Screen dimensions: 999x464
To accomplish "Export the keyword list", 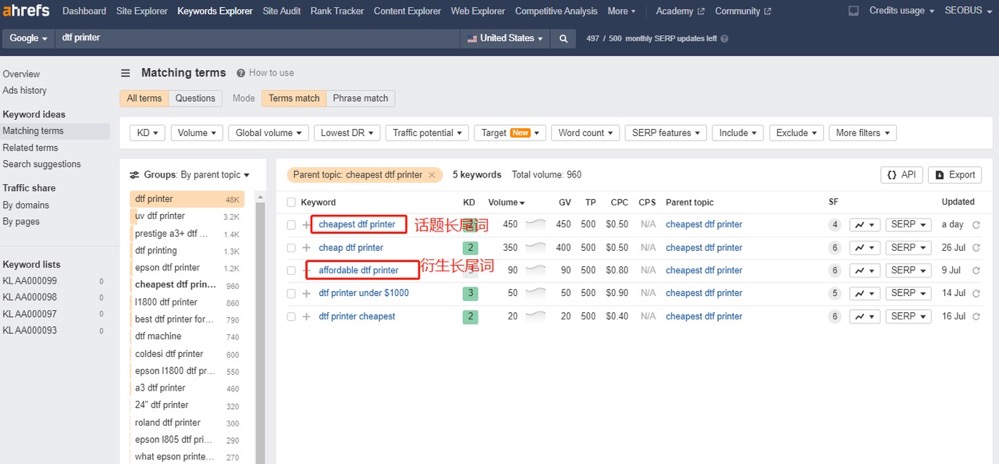I will coord(954,175).
